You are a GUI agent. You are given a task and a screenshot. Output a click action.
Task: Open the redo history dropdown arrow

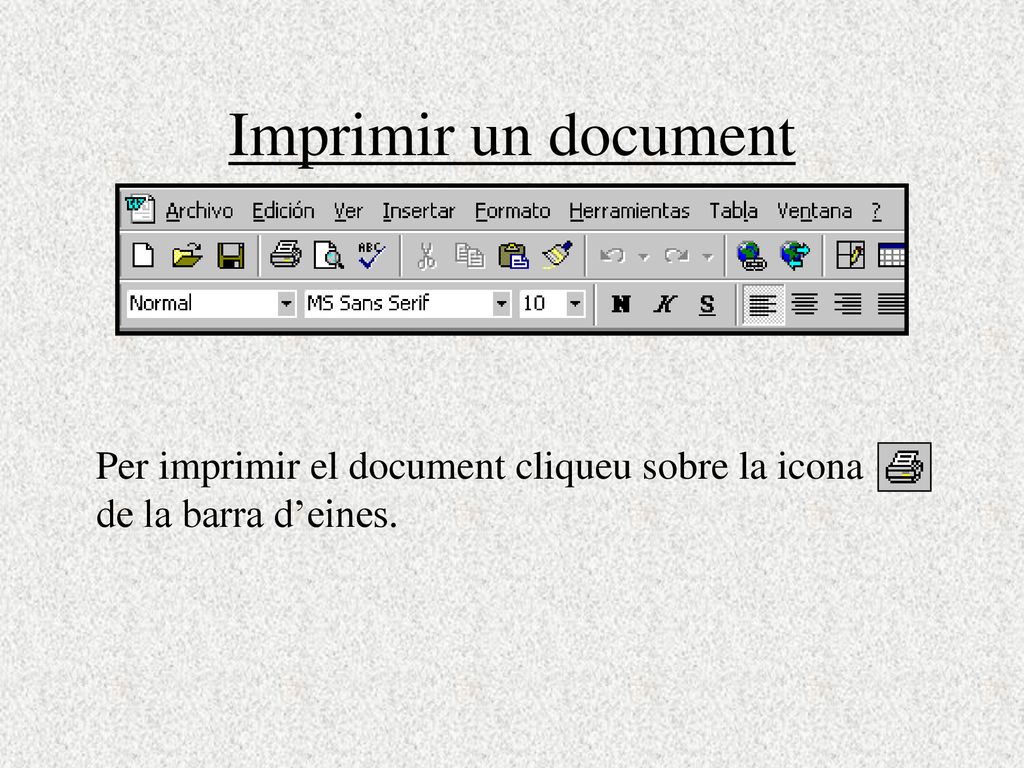coord(707,256)
